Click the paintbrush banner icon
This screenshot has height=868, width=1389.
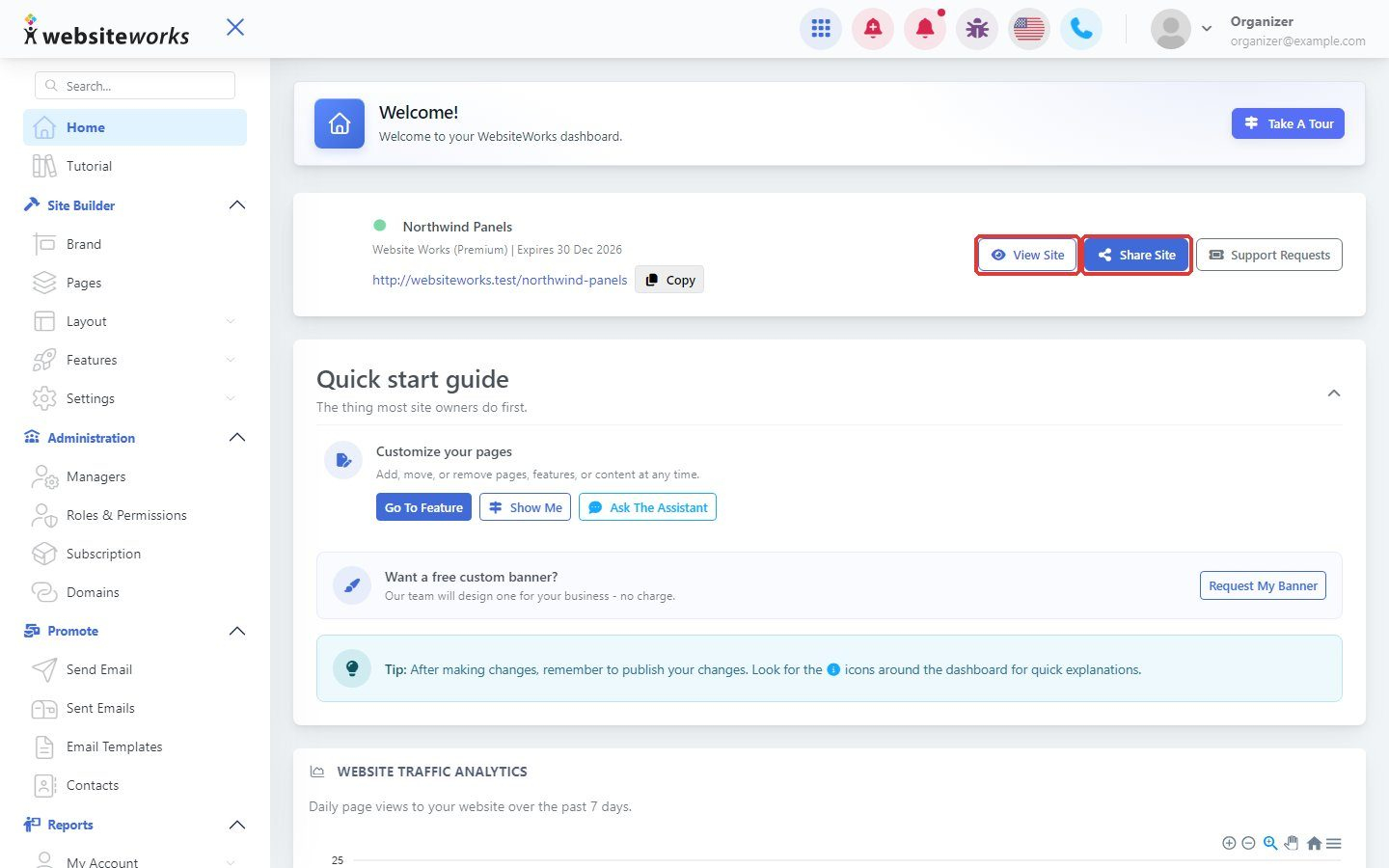(352, 585)
